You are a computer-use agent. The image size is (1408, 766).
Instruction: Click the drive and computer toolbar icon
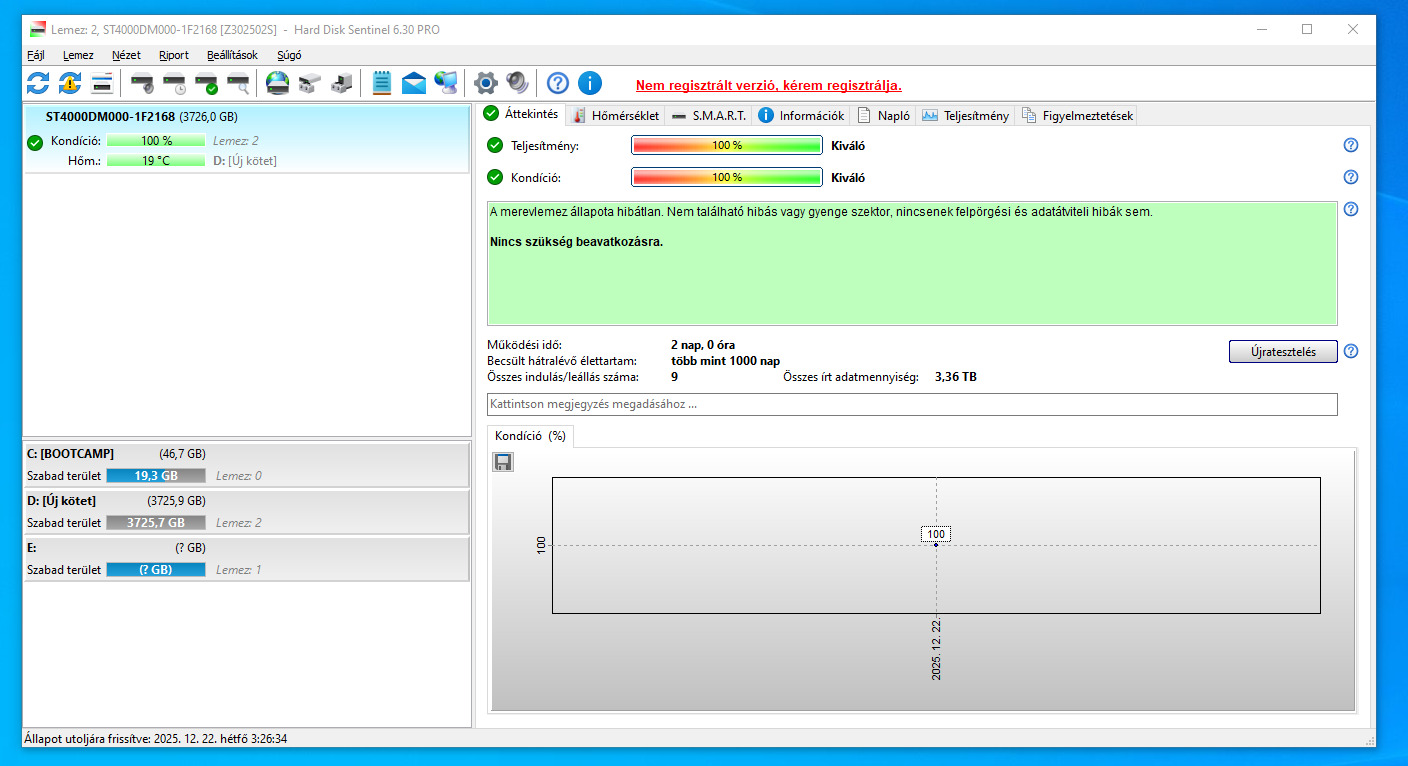[x=341, y=83]
